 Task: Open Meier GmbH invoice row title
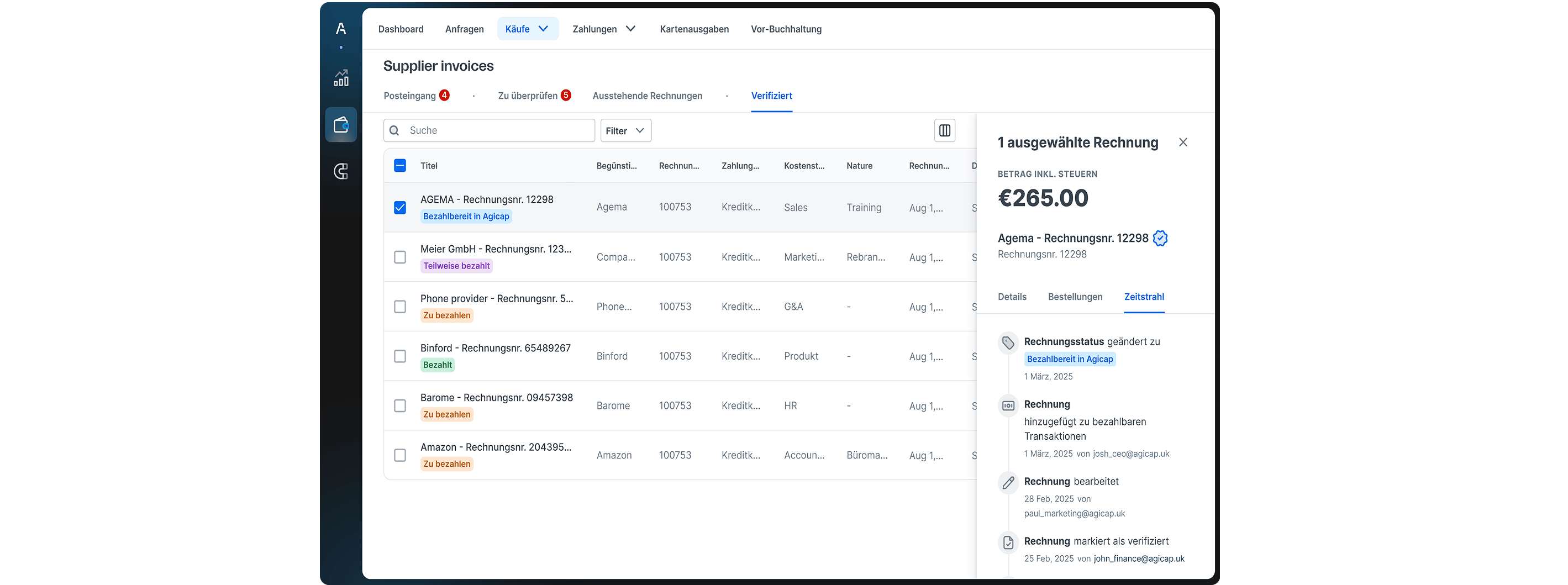(x=496, y=249)
